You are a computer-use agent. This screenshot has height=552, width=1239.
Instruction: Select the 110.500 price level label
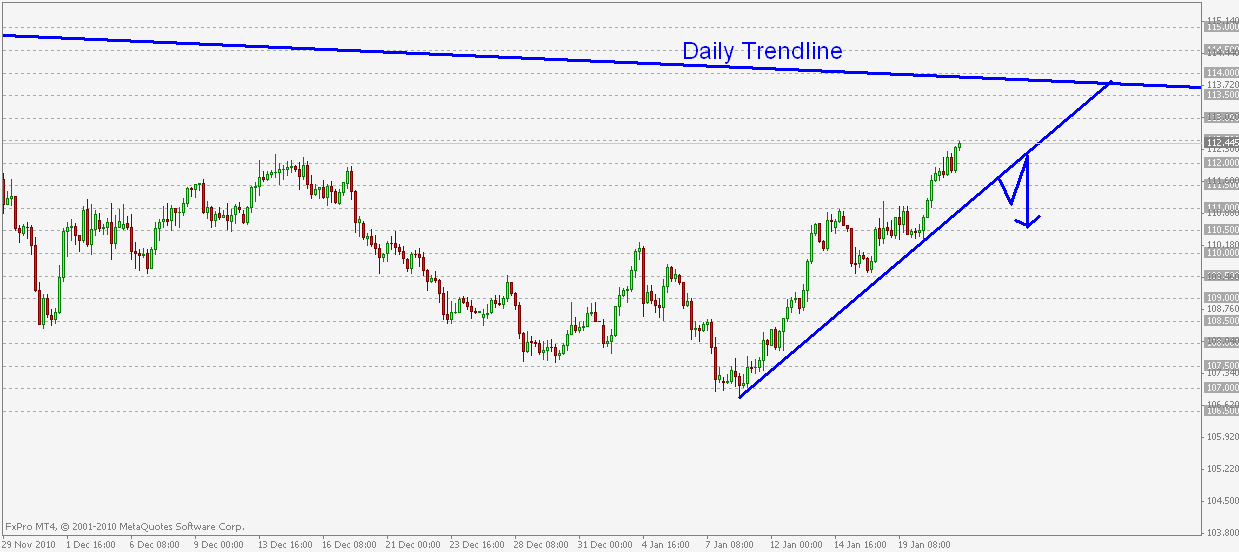point(1219,230)
